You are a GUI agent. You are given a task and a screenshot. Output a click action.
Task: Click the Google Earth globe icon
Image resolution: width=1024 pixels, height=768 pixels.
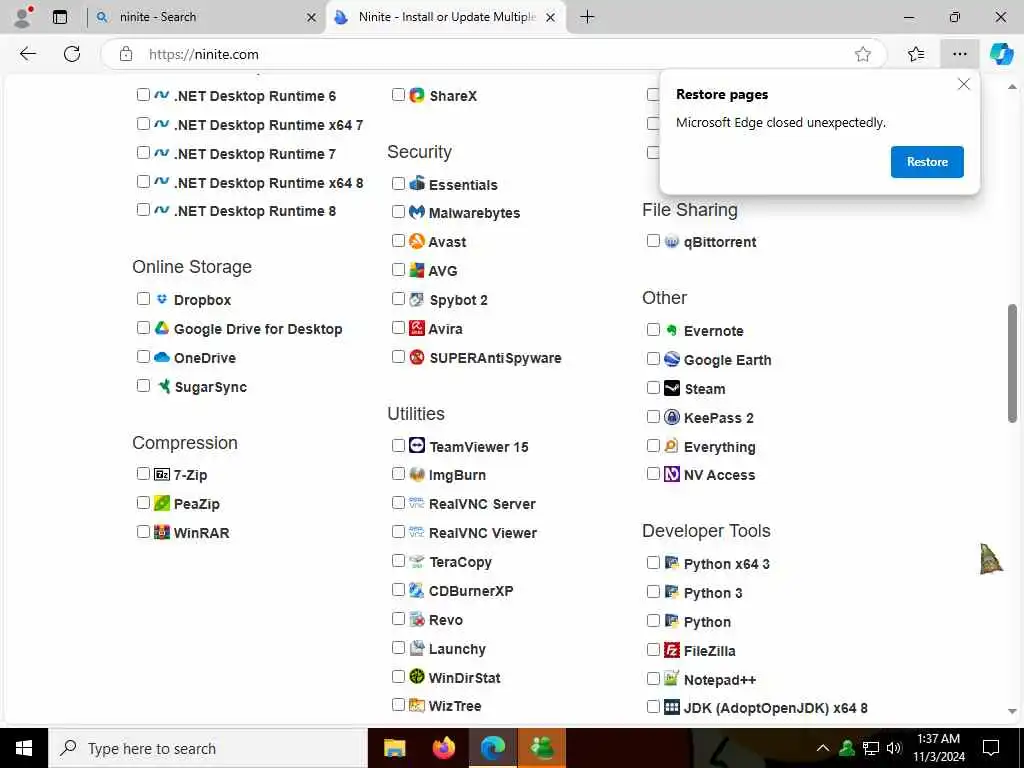(x=671, y=359)
